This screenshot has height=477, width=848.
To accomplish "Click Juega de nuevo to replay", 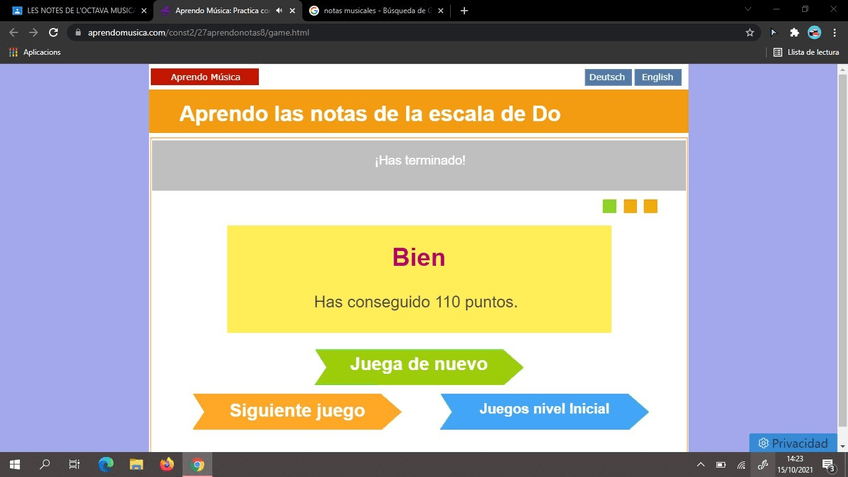I will (419, 367).
